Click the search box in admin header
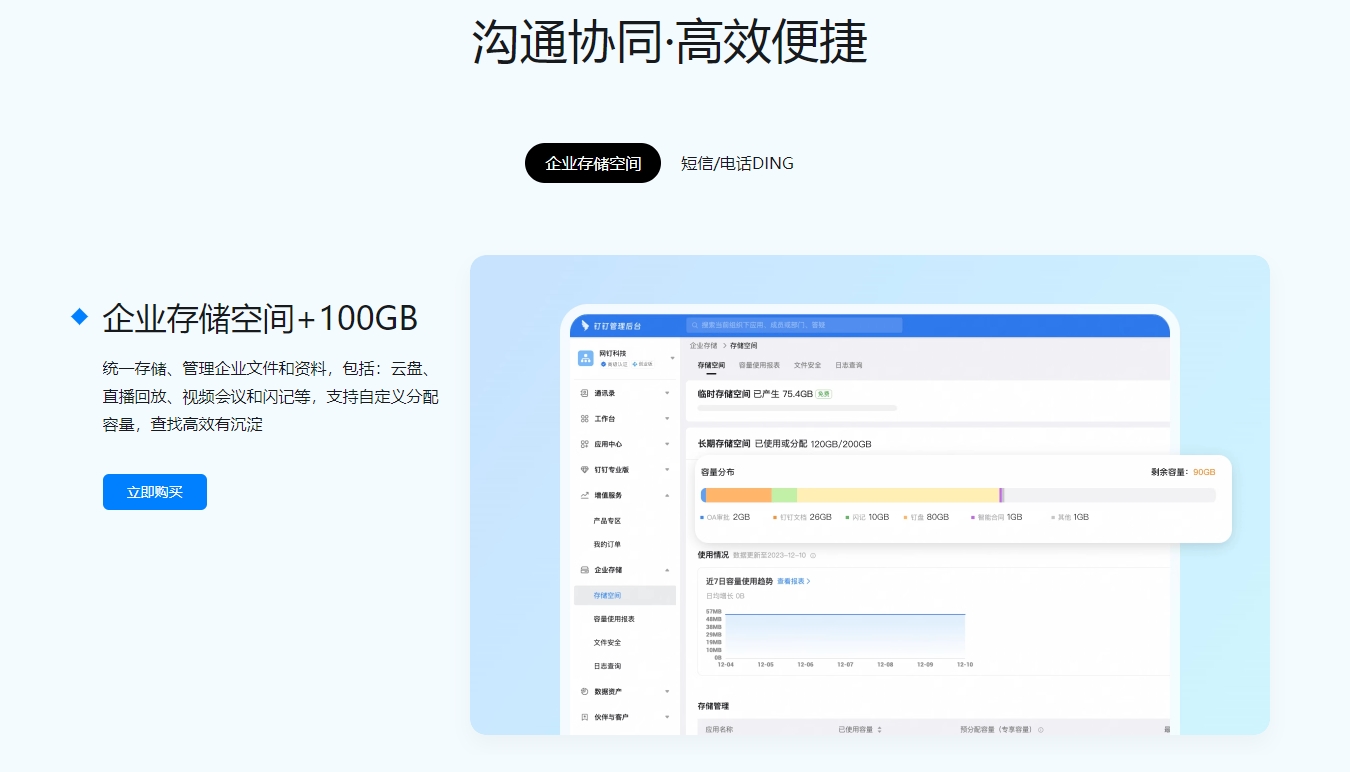1350x772 pixels. (x=794, y=325)
